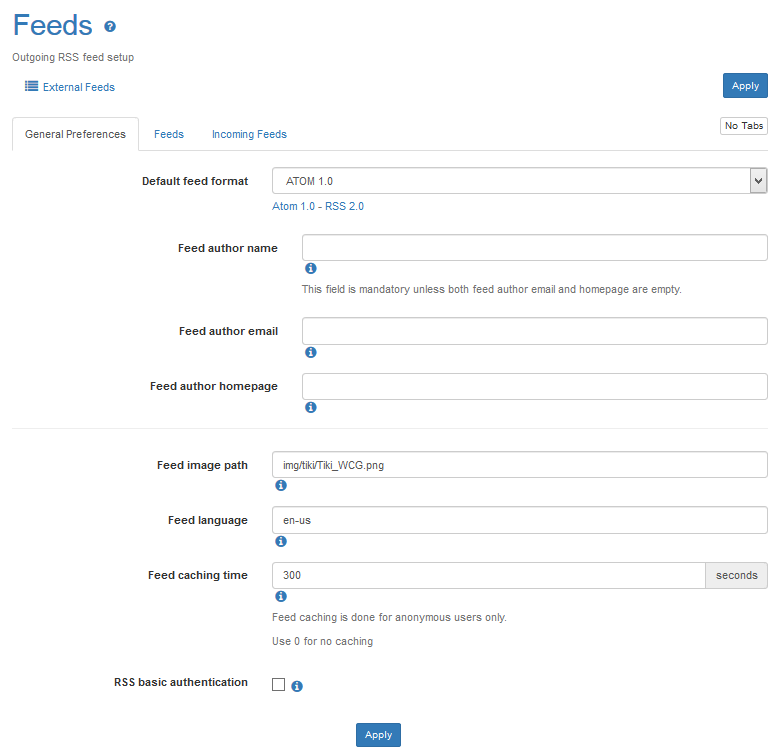
Task: Enable the RSS basic authentication checkbox
Action: (x=278, y=685)
